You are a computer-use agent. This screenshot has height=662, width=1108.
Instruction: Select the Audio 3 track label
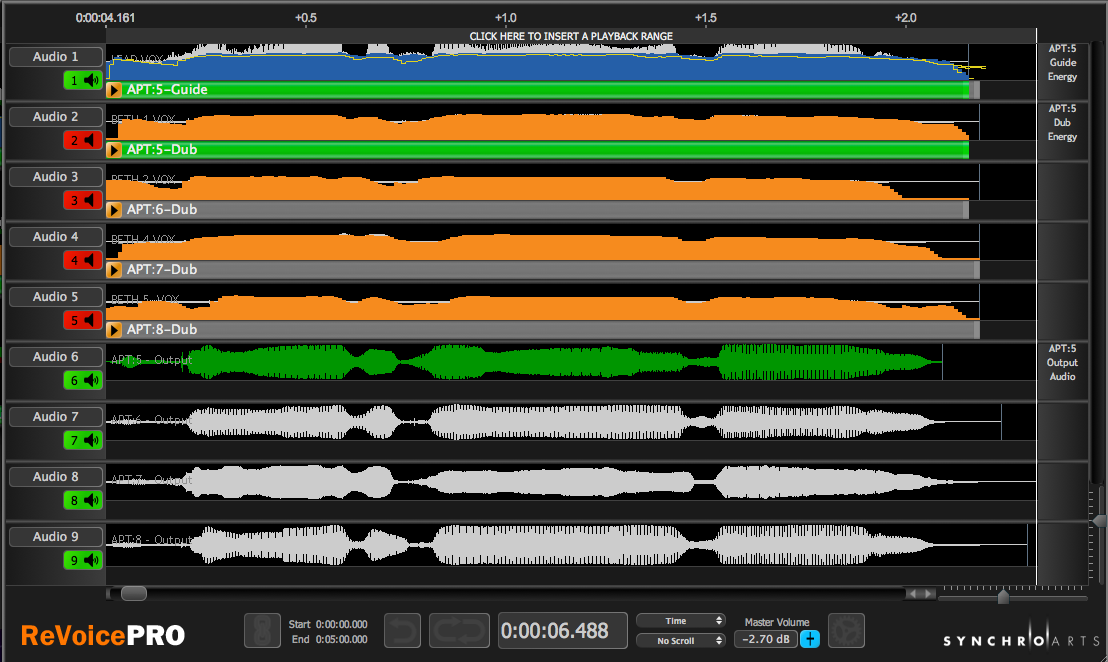coord(56,177)
